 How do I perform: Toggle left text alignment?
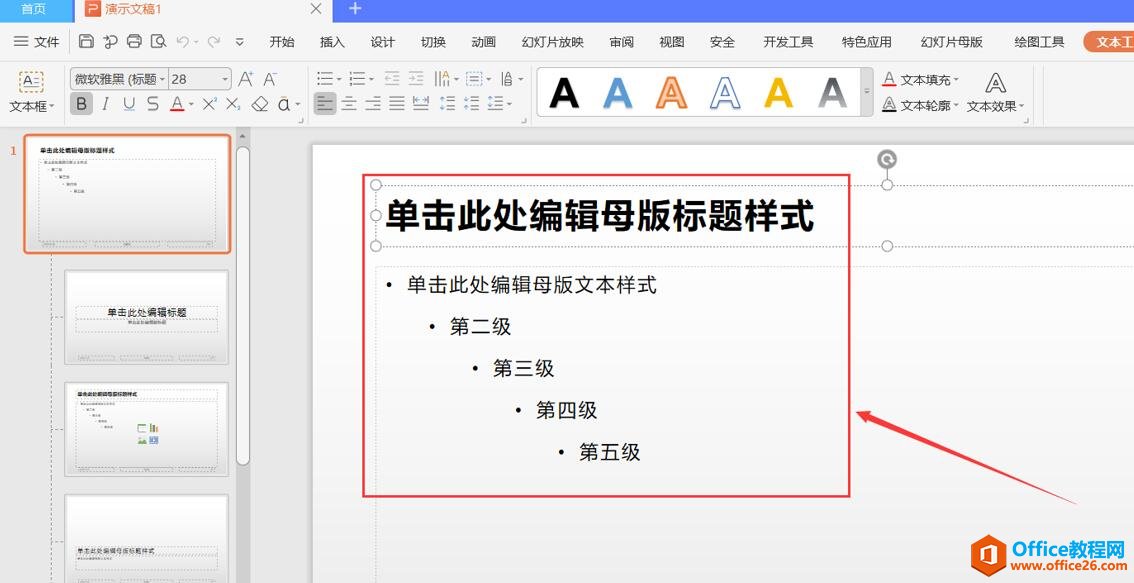(x=325, y=103)
